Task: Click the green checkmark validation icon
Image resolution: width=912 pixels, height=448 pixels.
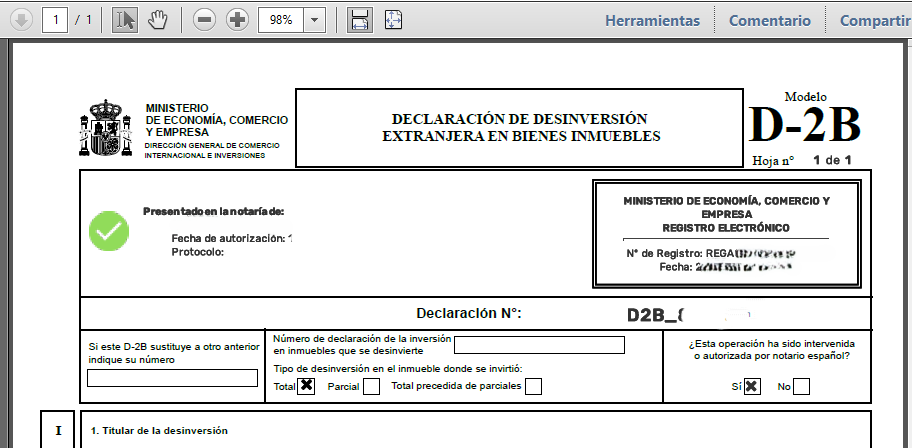Action: point(109,231)
